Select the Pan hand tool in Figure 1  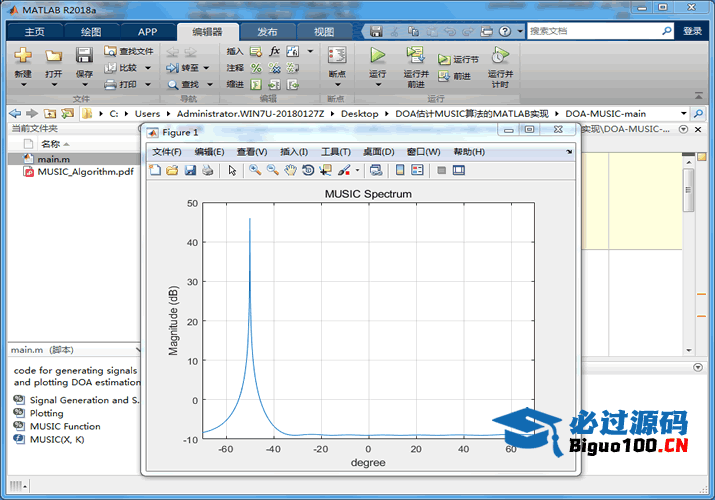[290, 170]
